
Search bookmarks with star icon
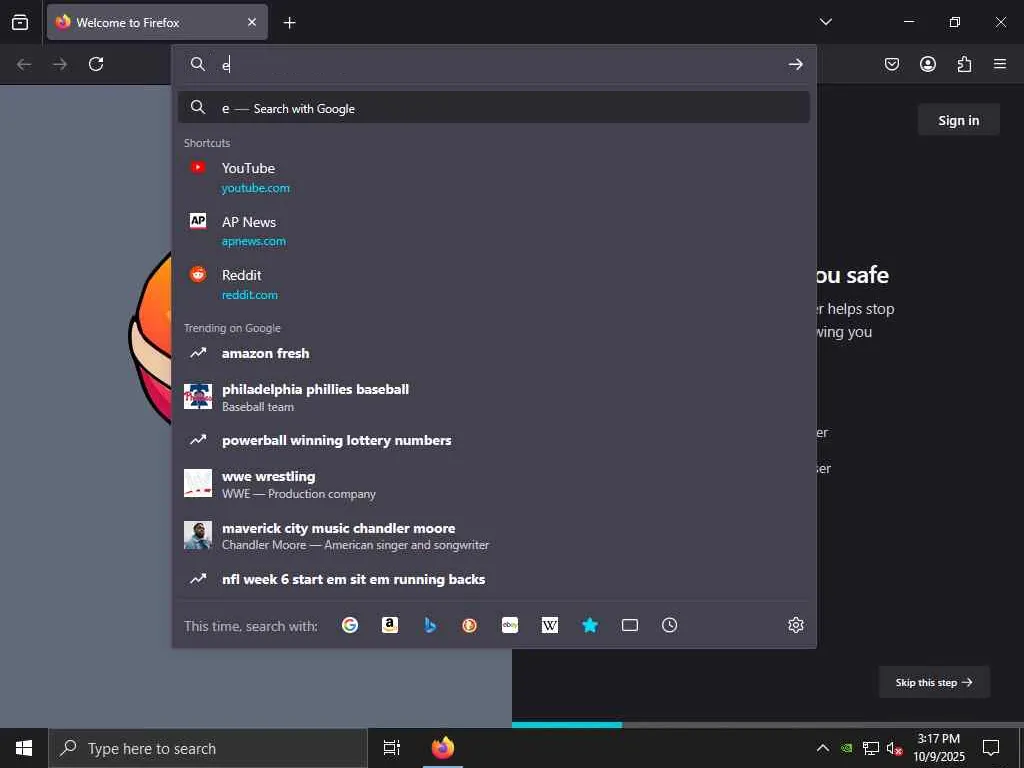(x=590, y=625)
